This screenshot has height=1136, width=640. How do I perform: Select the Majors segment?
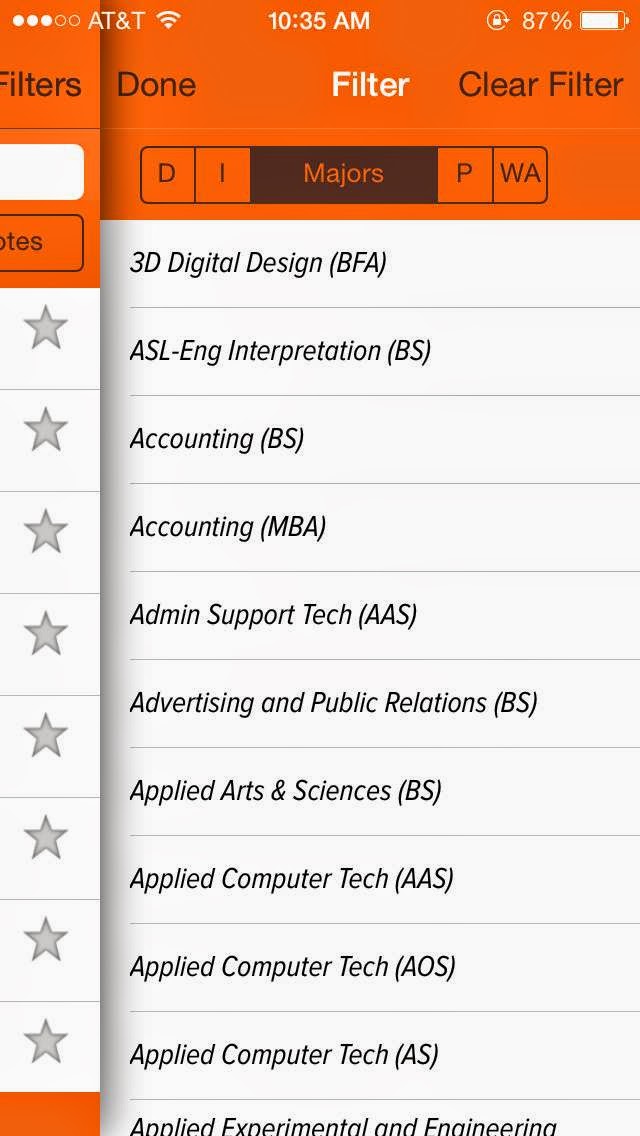coord(344,175)
